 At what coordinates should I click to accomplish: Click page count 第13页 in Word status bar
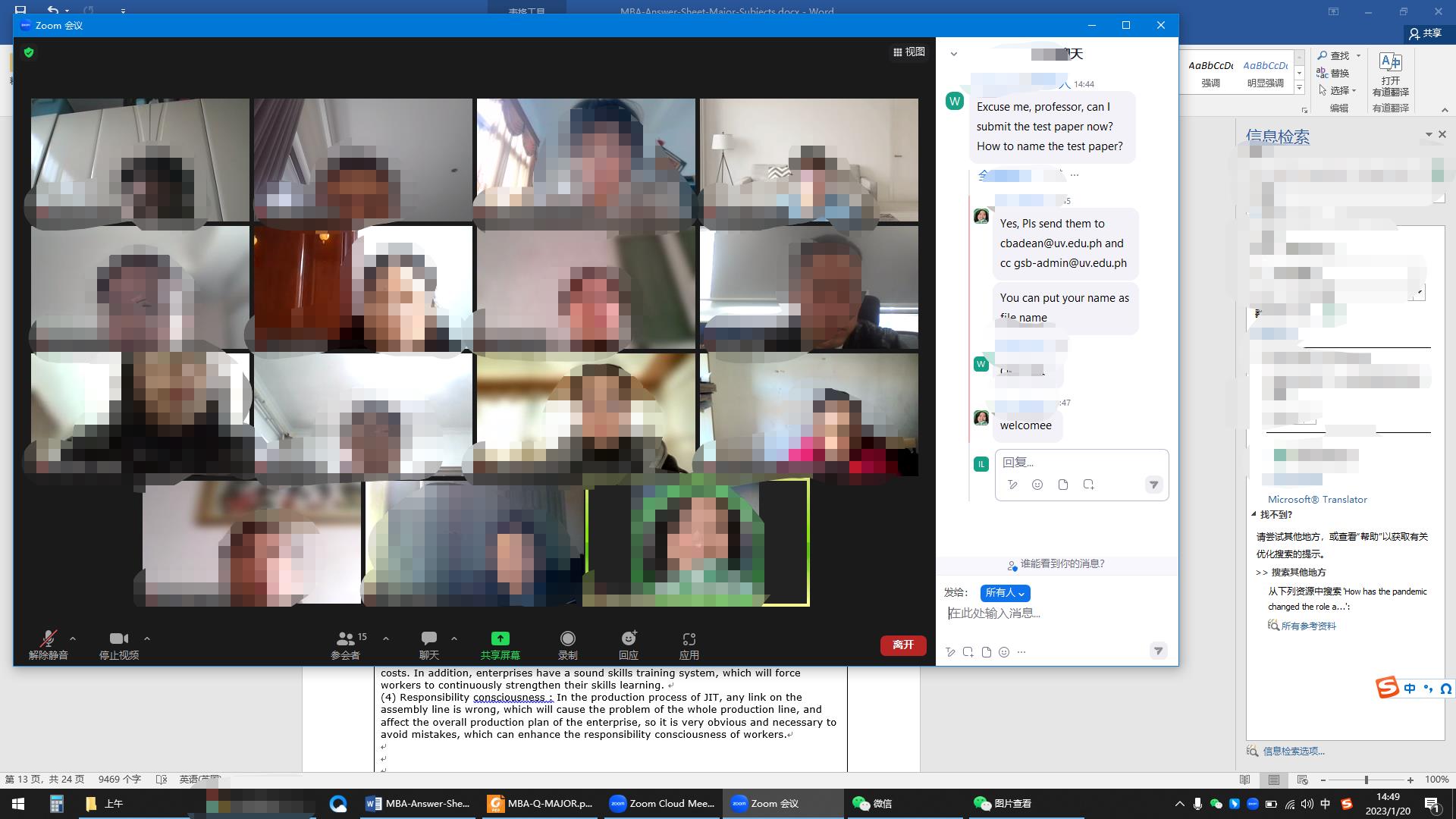[45, 780]
